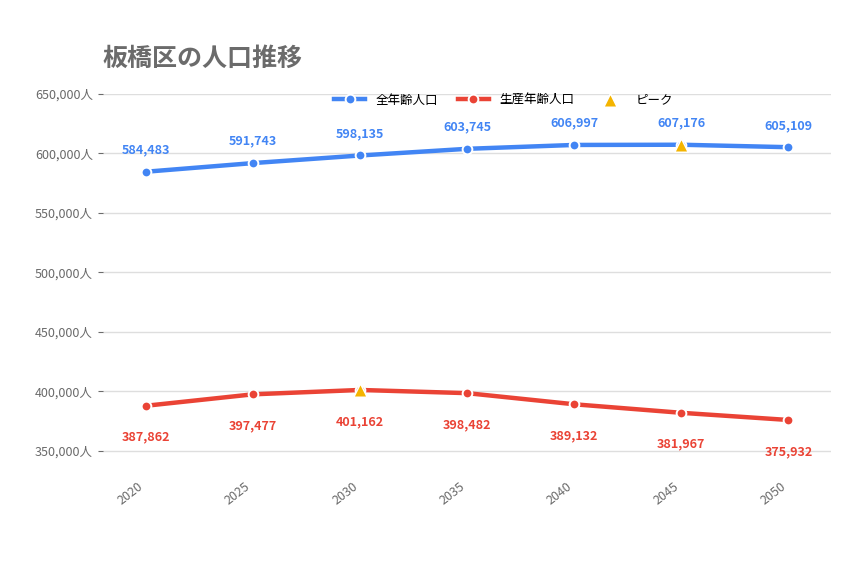Click the y-axis label 450,000人
The height and width of the screenshot is (586, 857).
point(63,332)
